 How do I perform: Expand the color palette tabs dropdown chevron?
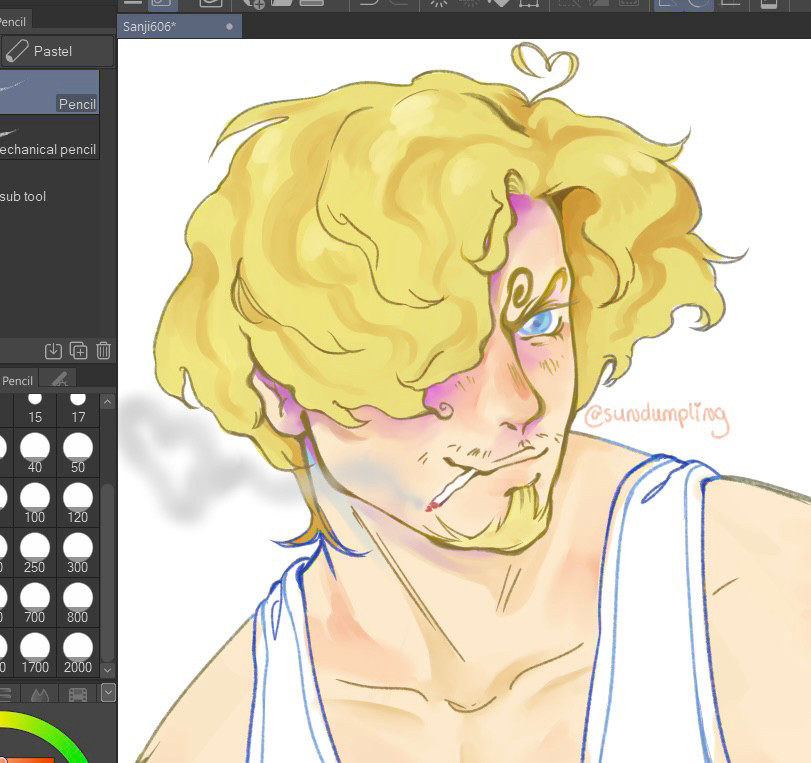(x=108, y=692)
